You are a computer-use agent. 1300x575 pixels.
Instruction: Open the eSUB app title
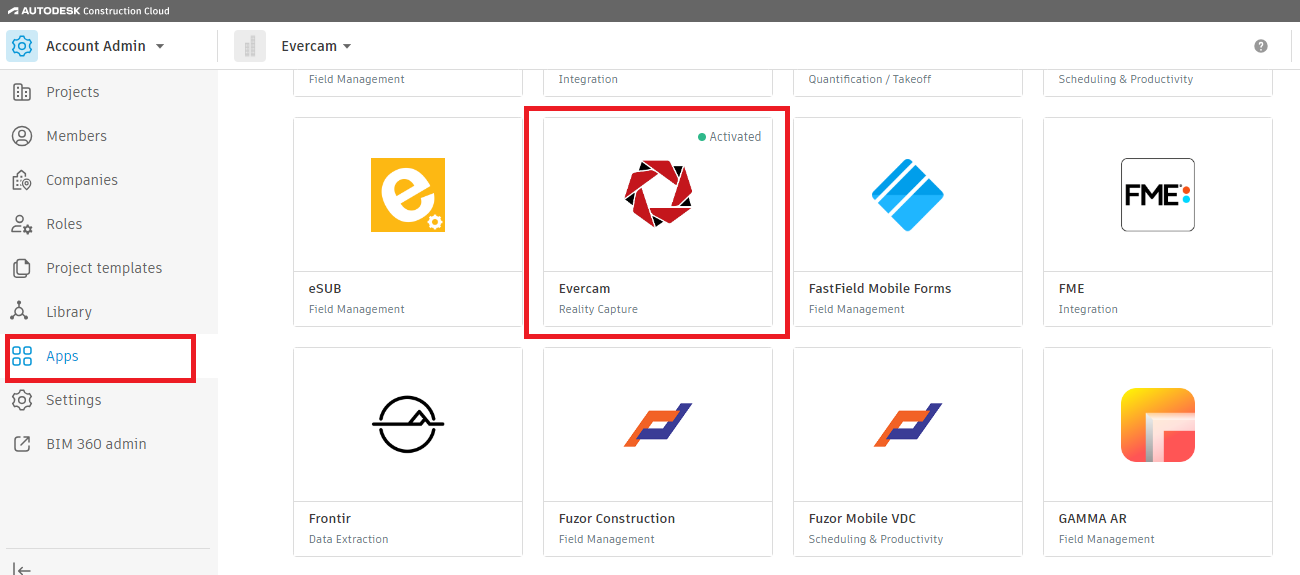(x=325, y=288)
